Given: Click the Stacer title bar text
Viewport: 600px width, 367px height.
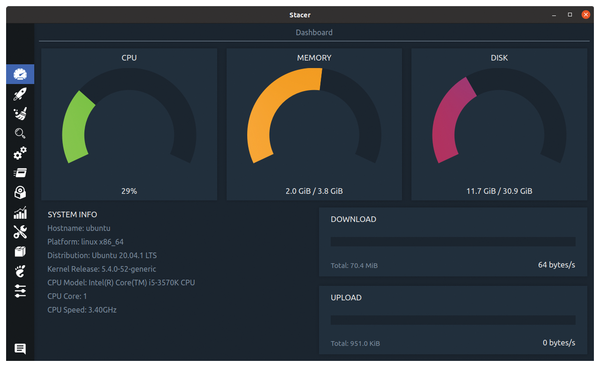Looking at the screenshot, I should 300,15.
